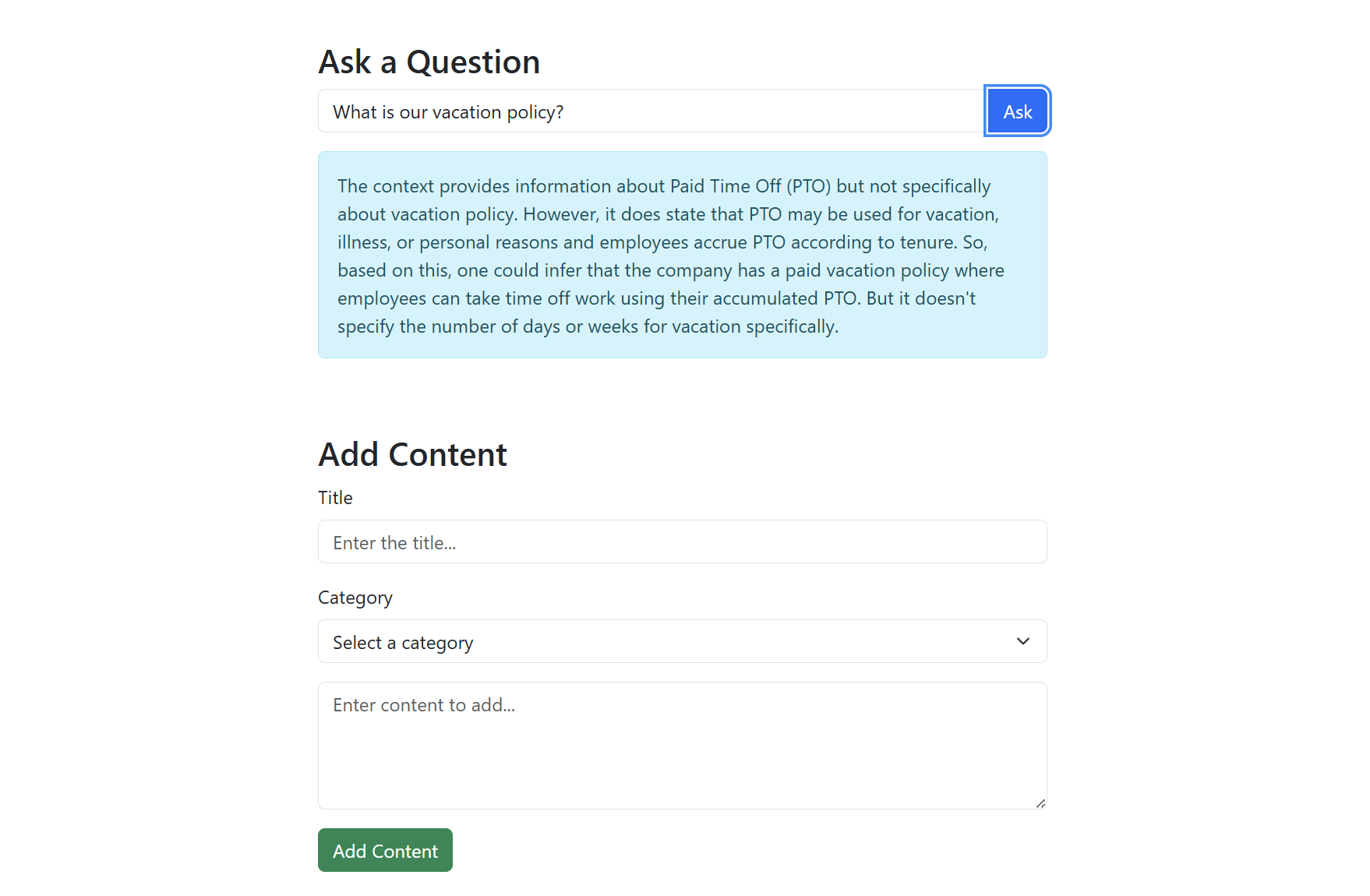This screenshot has width=1370, height=896.
Task: Click answer's last line about vacation days
Action: [588, 326]
